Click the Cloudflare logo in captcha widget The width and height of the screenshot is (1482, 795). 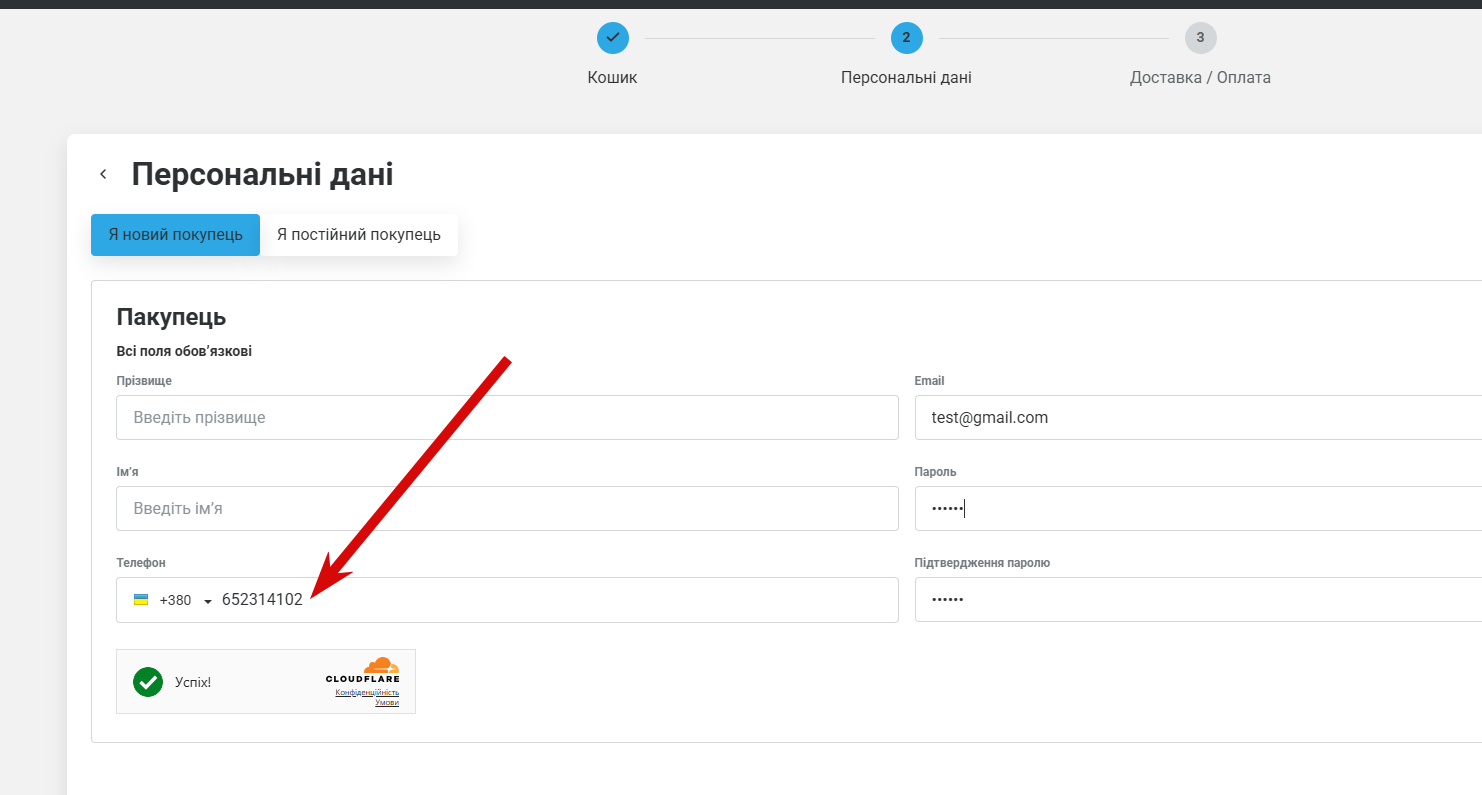tap(362, 671)
